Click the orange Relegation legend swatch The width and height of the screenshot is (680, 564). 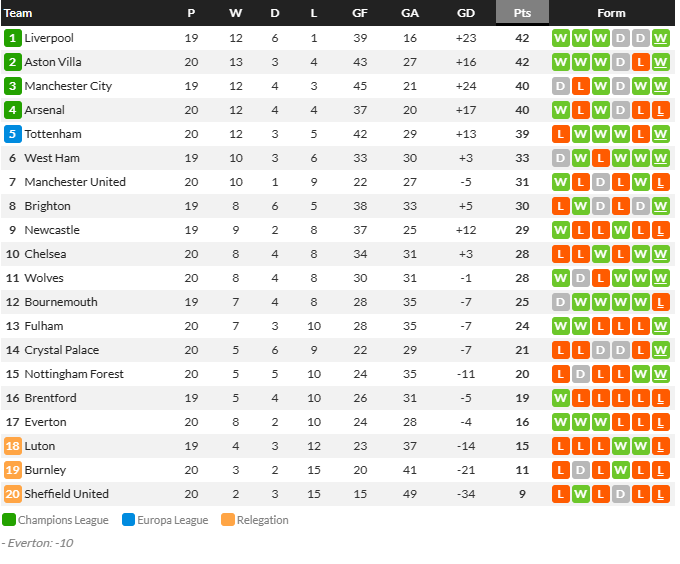[228, 519]
